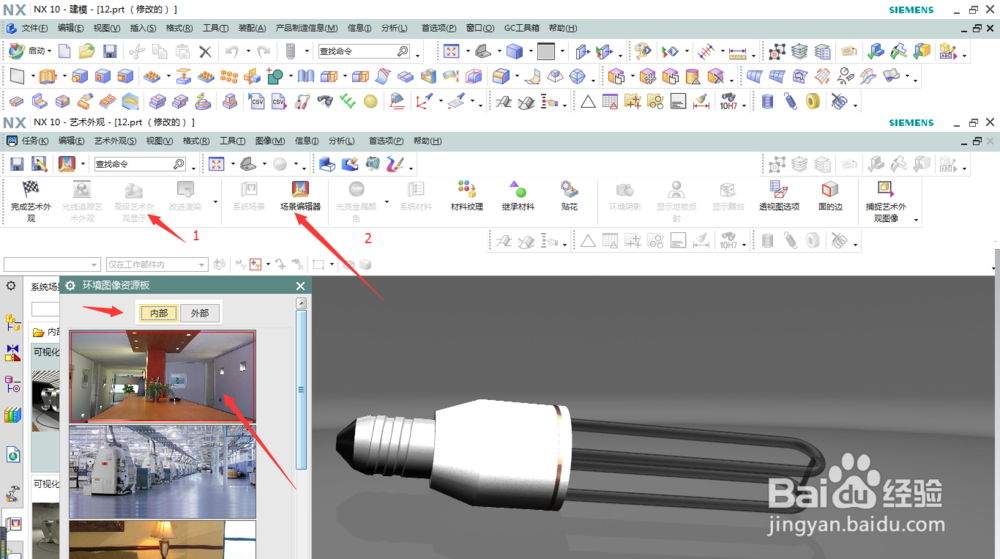The image size is (1000, 559).
Task: Open 插入(S) menu
Action: 143,28
